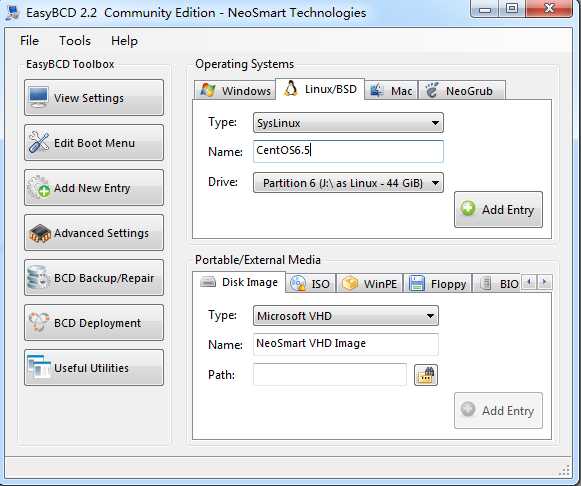581x486 pixels.
Task: Click the gear-plus icon on Add New Entry
Action: 39,187
